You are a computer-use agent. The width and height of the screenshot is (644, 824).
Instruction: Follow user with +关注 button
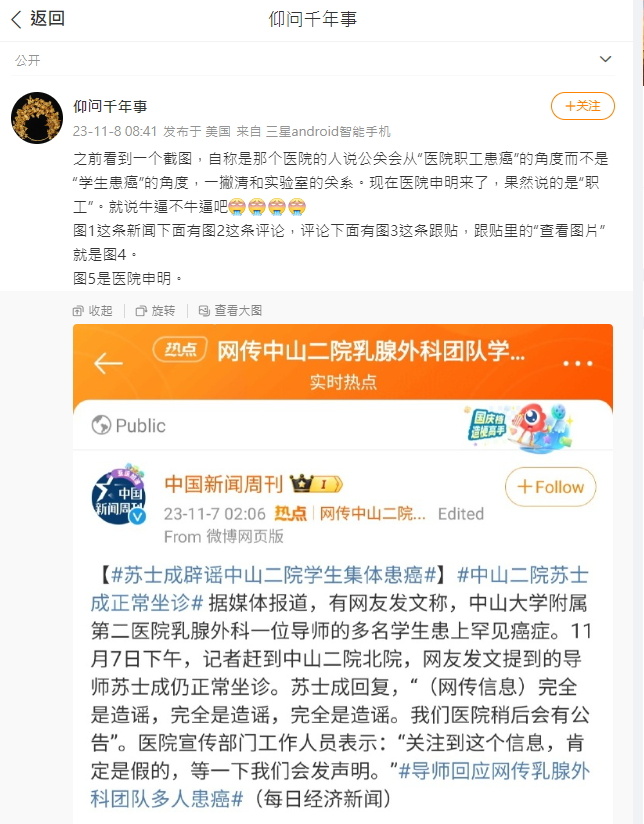[x=582, y=106]
